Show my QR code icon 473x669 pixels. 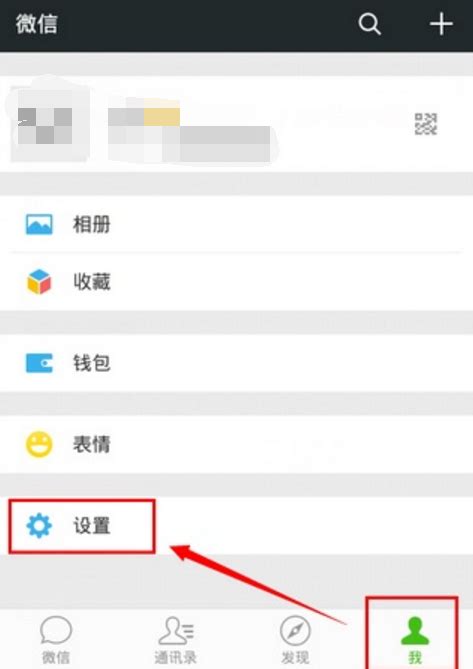point(426,124)
